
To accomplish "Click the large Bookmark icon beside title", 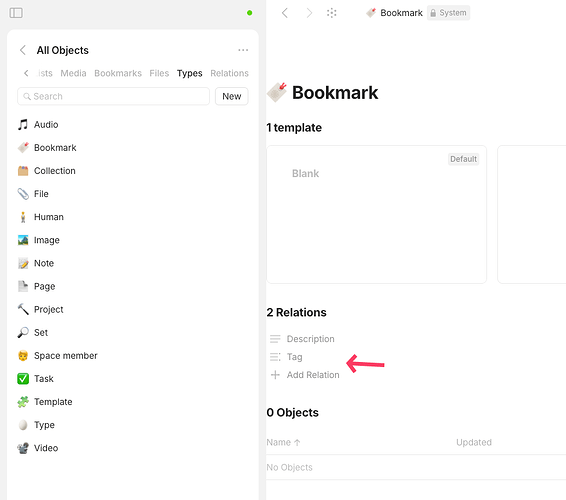I will click(x=277, y=92).
